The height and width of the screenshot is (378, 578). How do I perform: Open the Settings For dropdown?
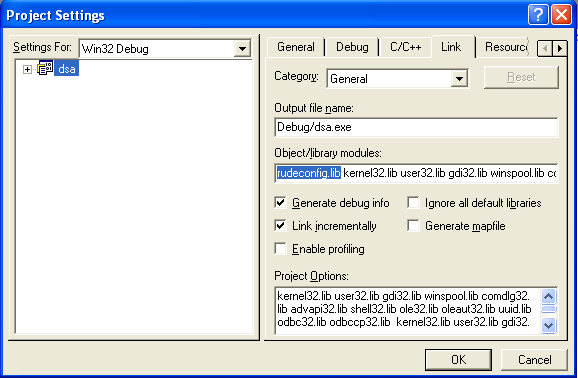[242, 49]
